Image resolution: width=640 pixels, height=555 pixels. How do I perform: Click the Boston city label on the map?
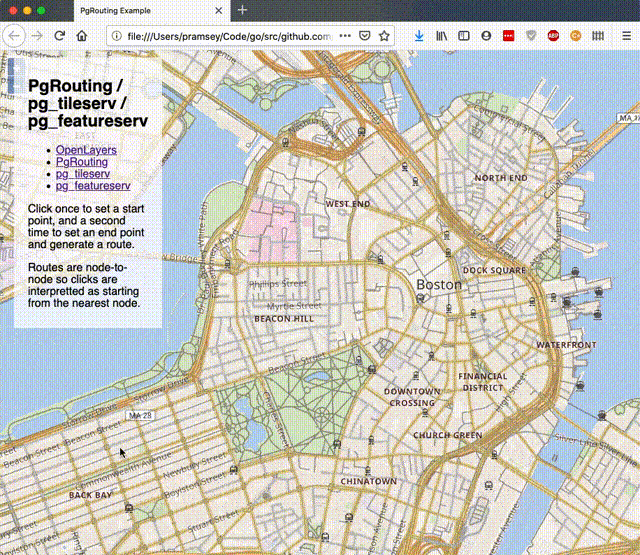point(439,285)
